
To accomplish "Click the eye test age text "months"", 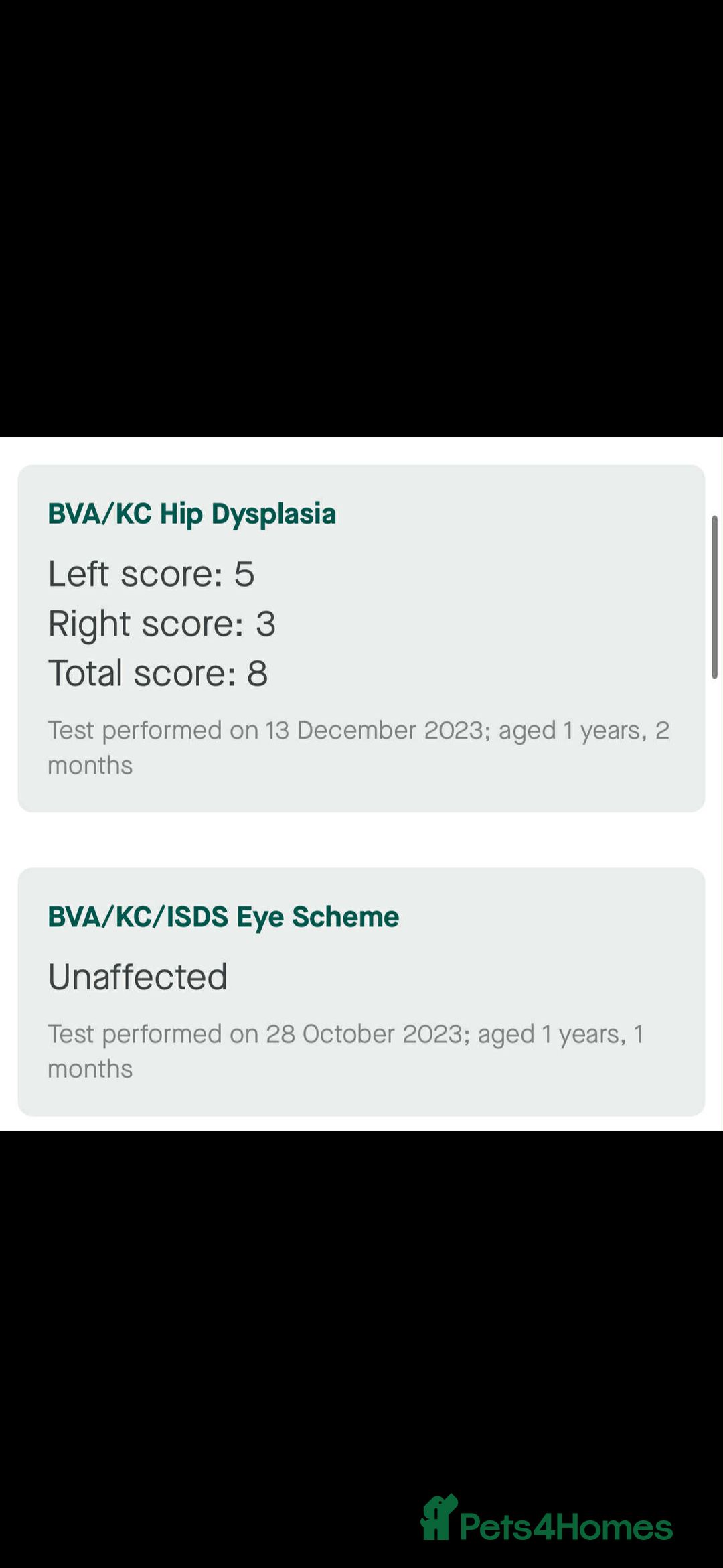I will coord(90,1069).
